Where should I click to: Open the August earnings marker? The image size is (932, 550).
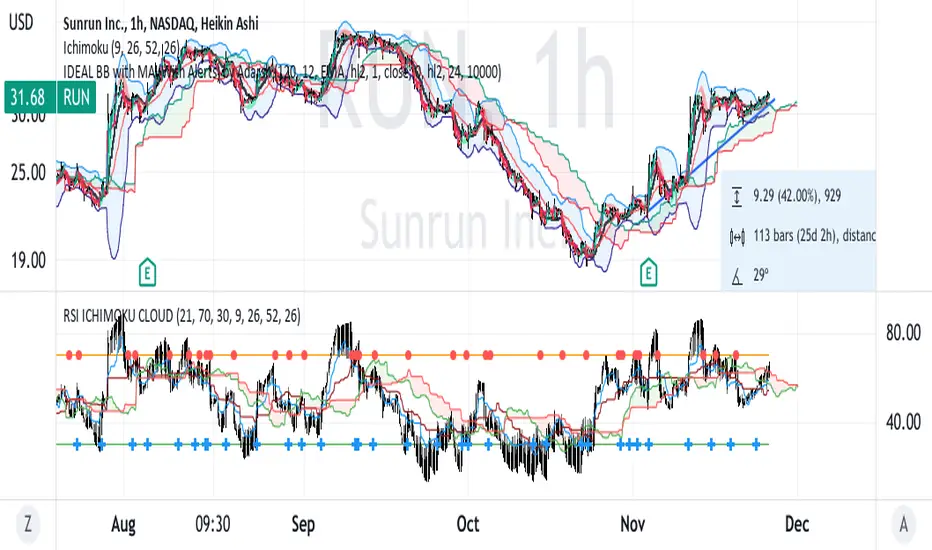(147, 273)
